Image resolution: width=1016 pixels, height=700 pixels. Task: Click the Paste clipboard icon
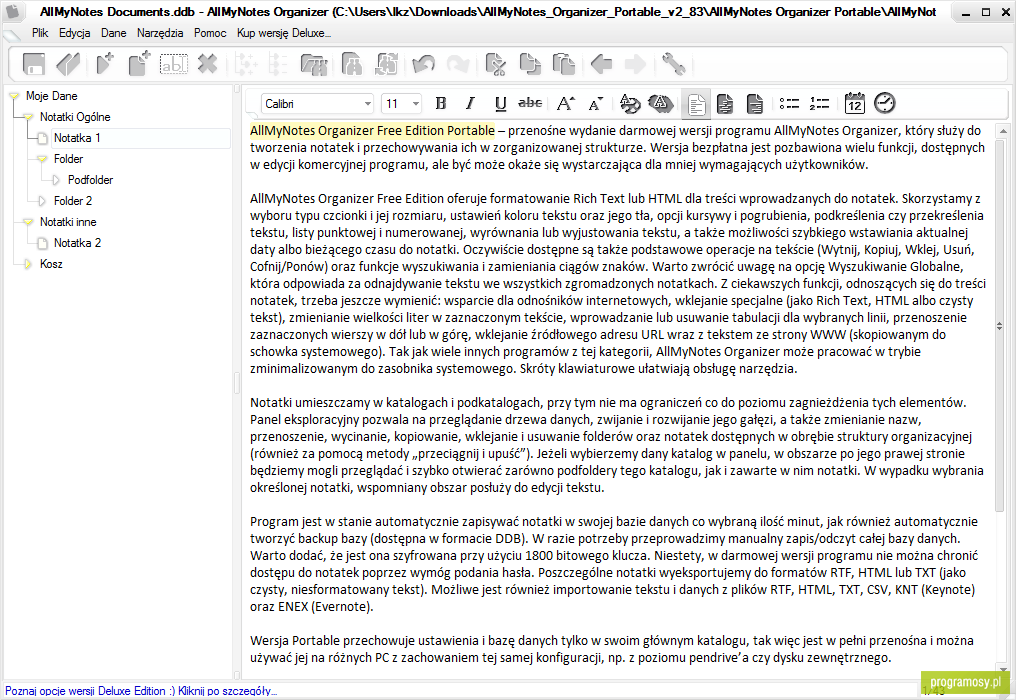point(564,64)
